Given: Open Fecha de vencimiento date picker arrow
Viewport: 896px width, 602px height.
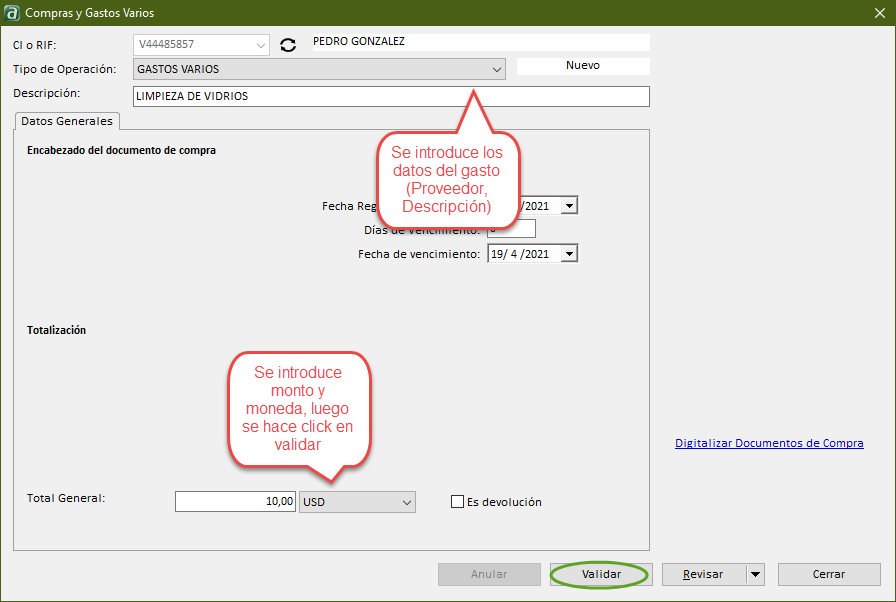Looking at the screenshot, I should (x=569, y=254).
